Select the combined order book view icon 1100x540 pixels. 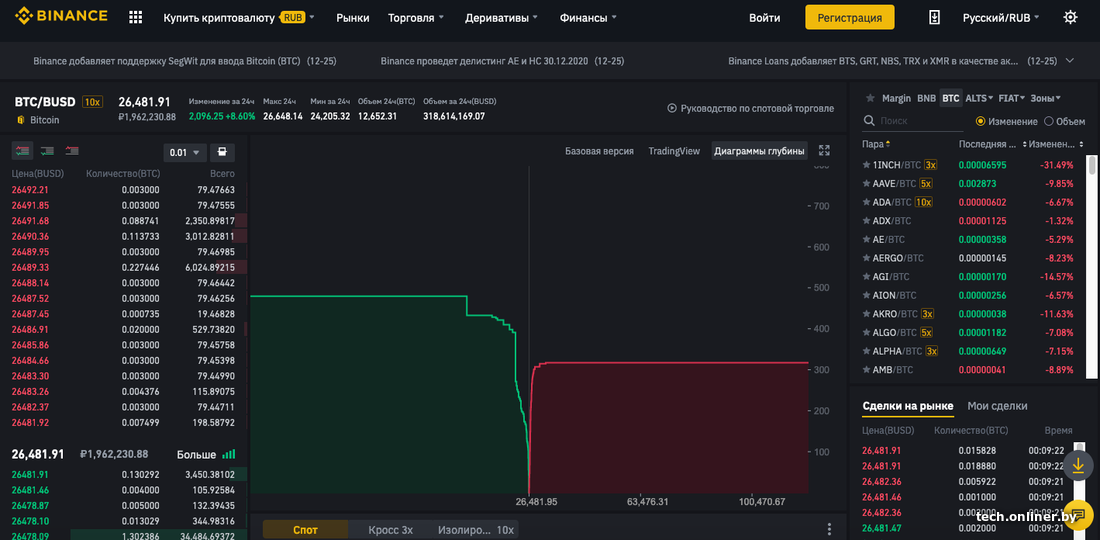coord(22,151)
